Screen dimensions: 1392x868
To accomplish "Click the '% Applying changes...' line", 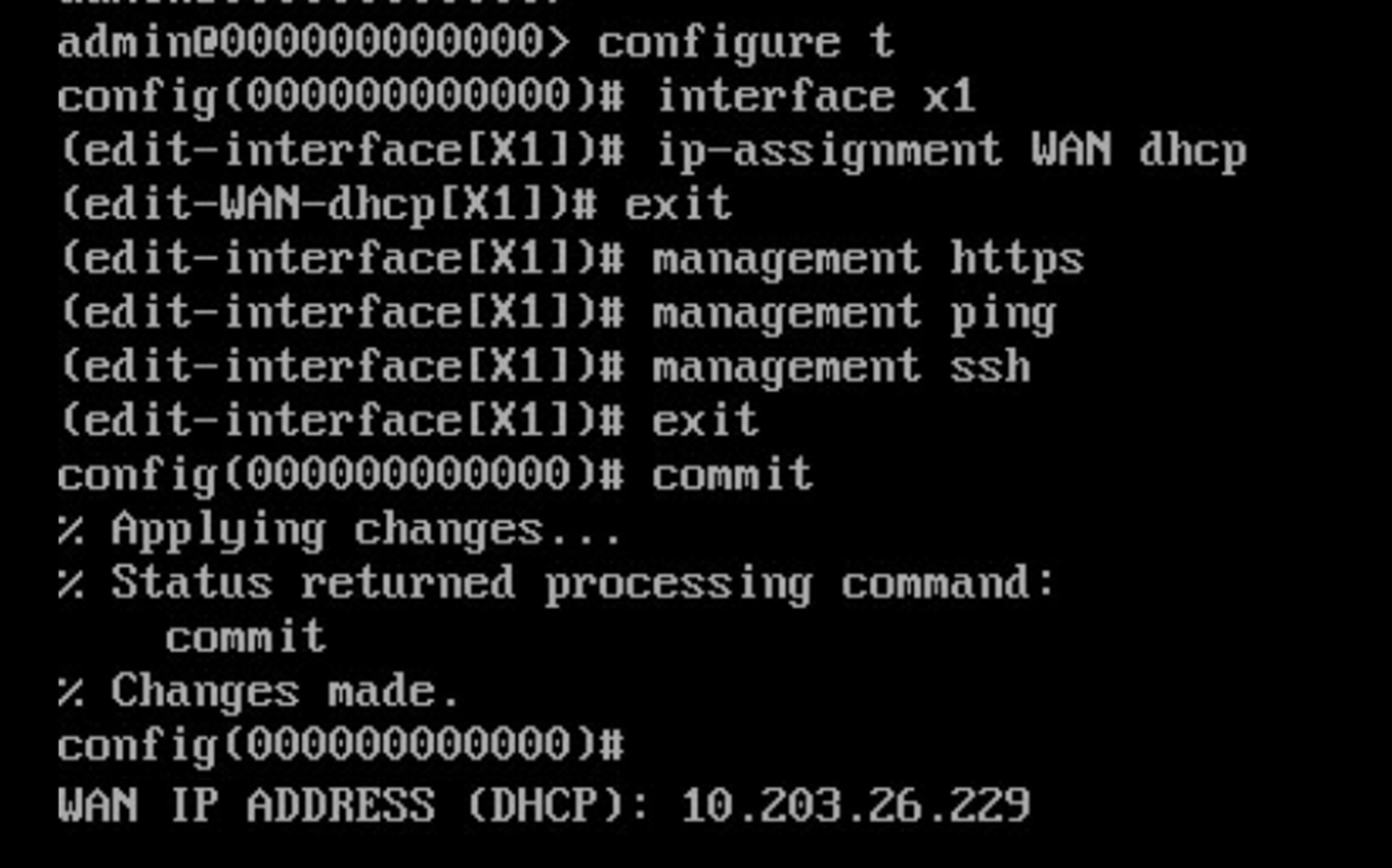I will [x=339, y=530].
